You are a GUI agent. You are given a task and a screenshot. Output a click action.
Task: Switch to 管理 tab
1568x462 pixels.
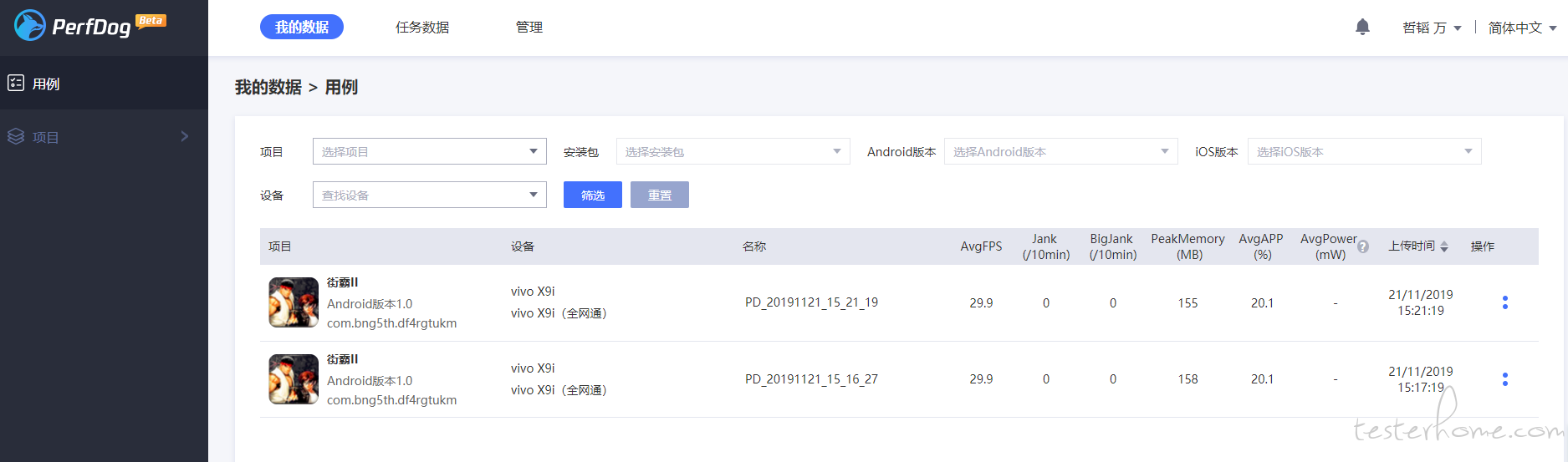pos(529,28)
